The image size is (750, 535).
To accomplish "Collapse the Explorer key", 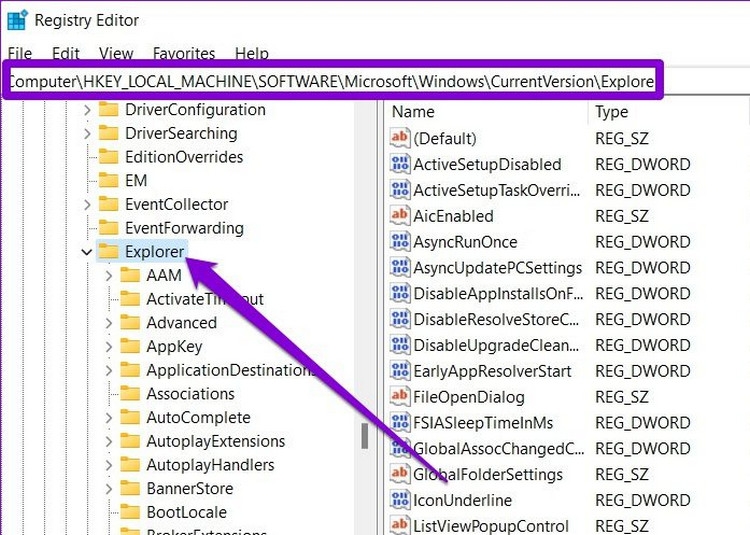I will point(87,252).
